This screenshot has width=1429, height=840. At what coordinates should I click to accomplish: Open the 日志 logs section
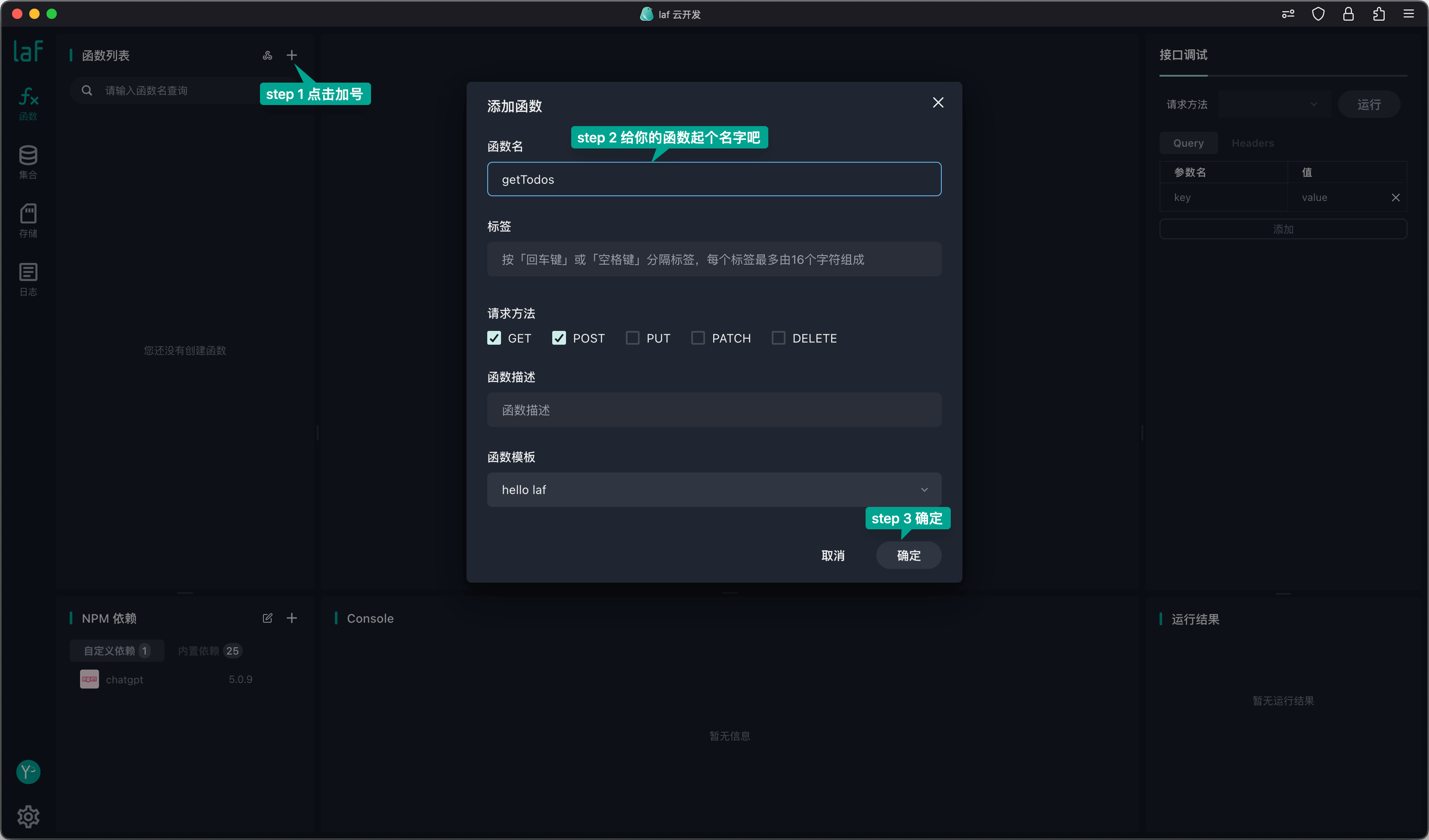point(28,279)
